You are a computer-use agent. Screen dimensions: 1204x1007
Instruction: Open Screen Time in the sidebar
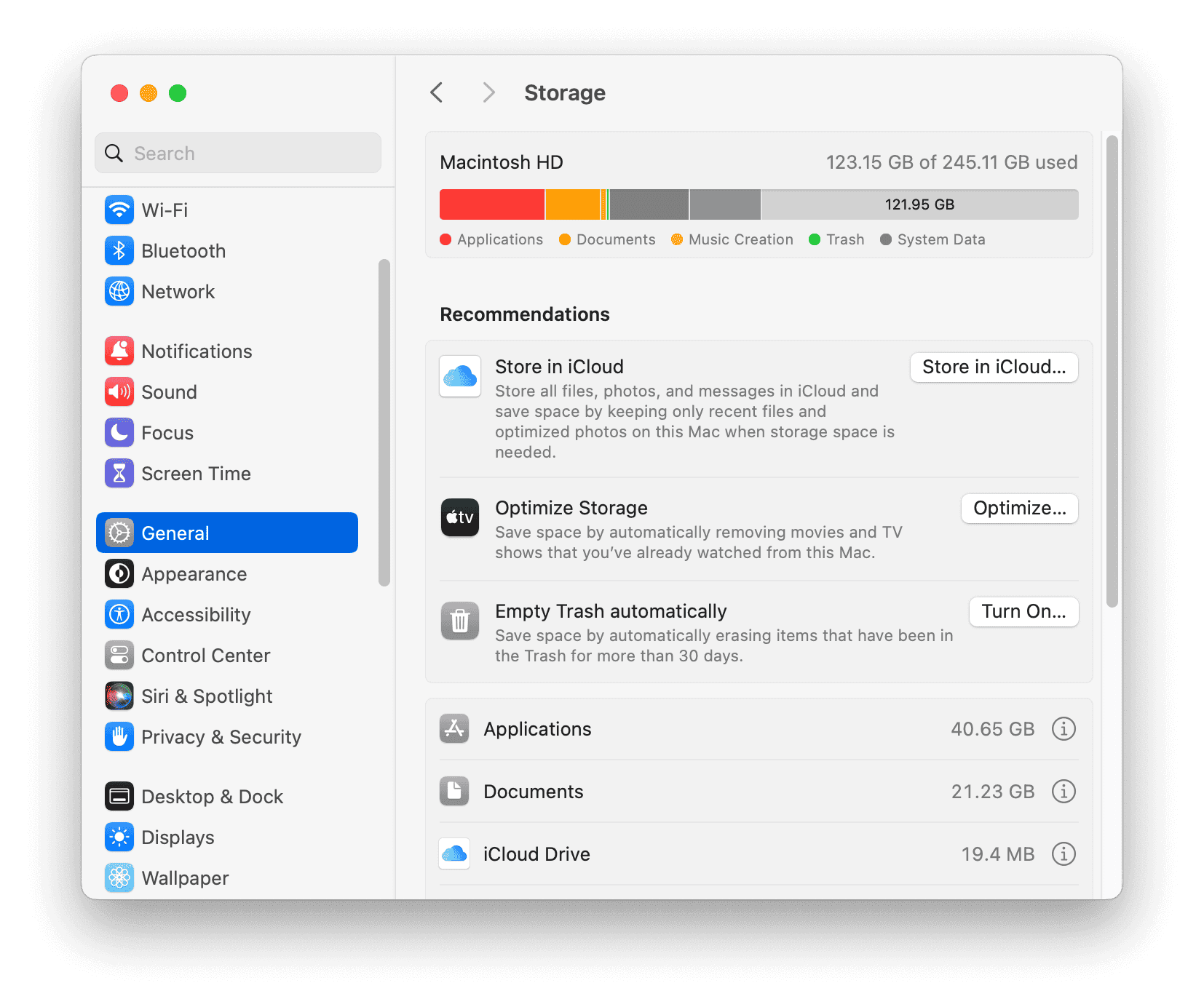(x=227, y=474)
